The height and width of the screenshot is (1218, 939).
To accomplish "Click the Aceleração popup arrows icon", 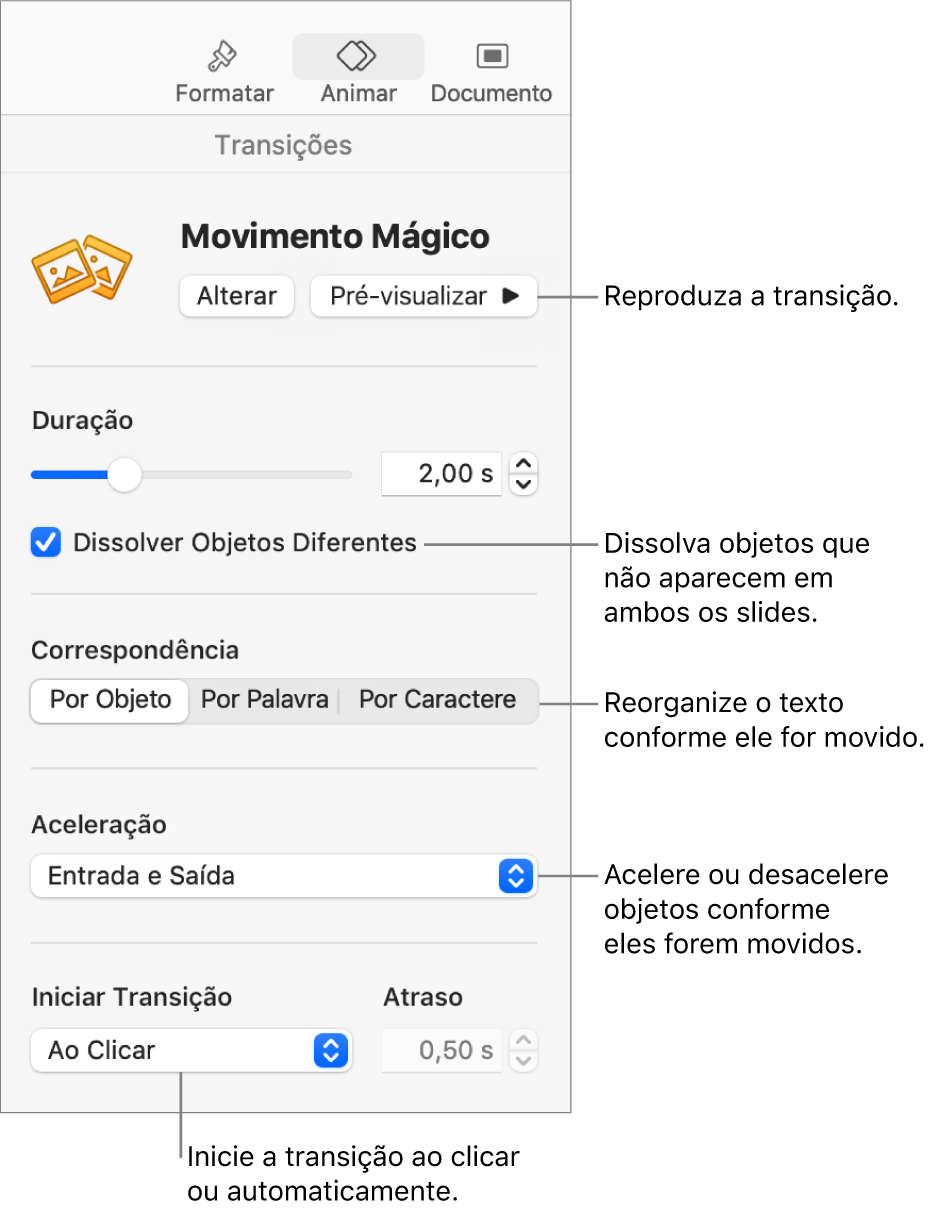I will click(516, 877).
